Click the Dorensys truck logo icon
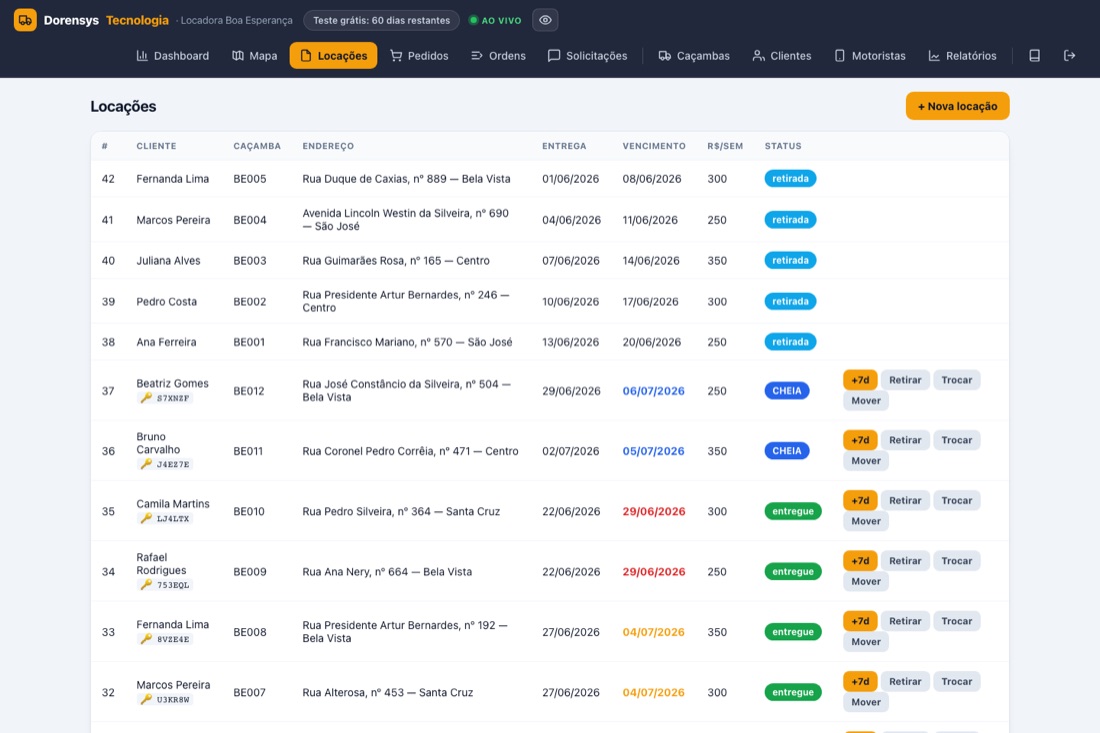 25,20
